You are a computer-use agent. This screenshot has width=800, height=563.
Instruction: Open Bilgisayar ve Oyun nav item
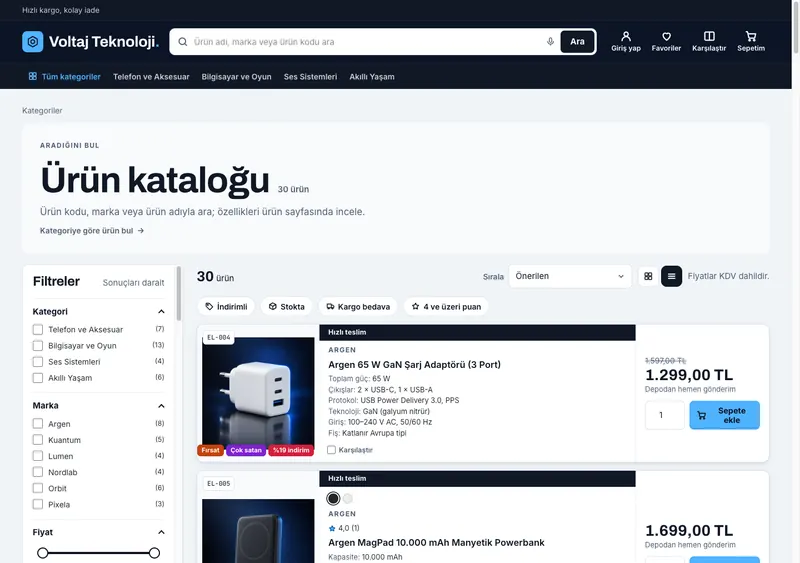click(236, 77)
